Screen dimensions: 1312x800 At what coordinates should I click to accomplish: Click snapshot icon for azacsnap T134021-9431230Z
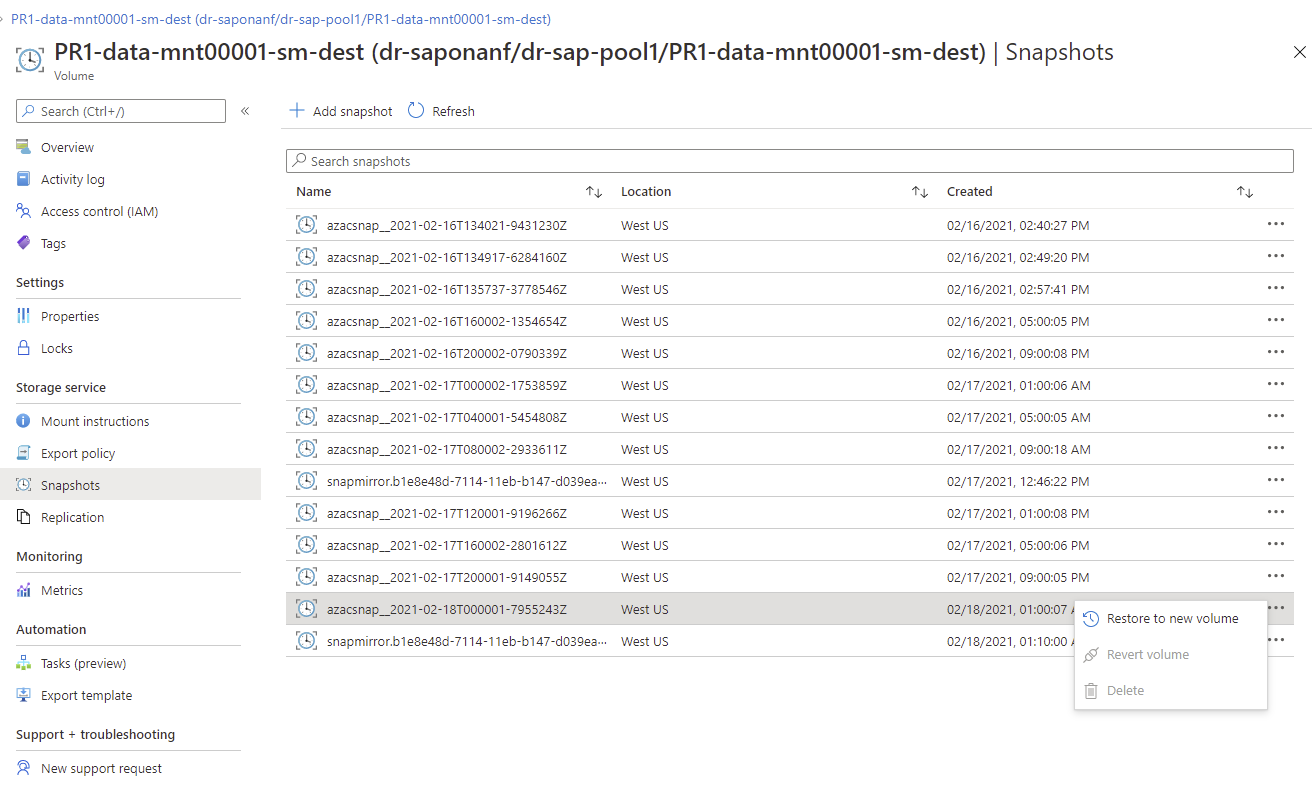pos(306,225)
